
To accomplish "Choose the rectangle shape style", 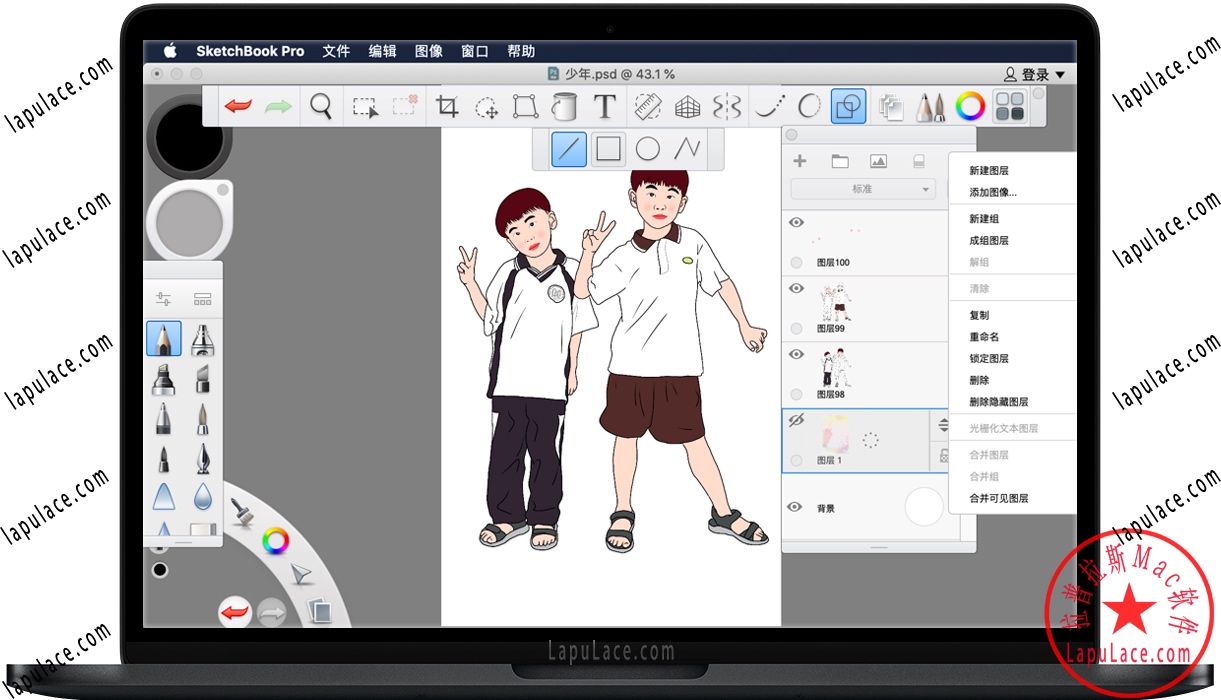I will 608,150.
